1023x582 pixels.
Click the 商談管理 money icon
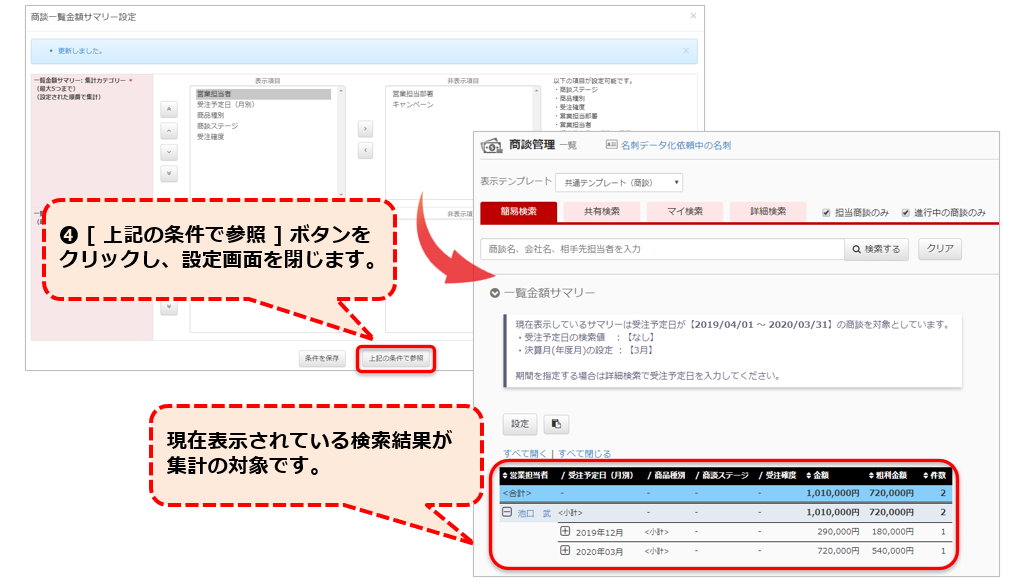click(492, 146)
